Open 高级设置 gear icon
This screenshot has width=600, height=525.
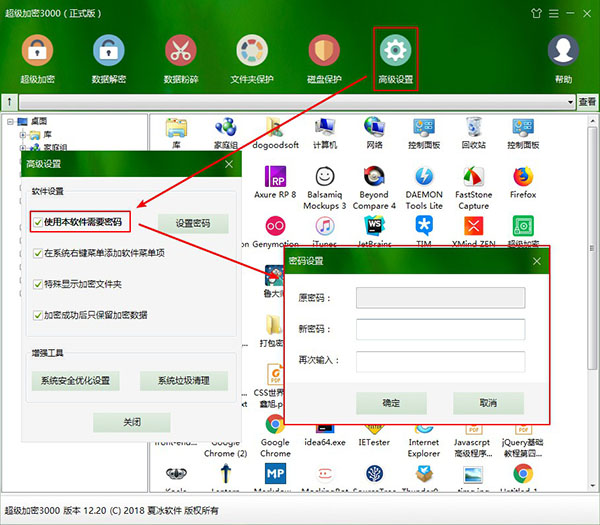[396, 51]
